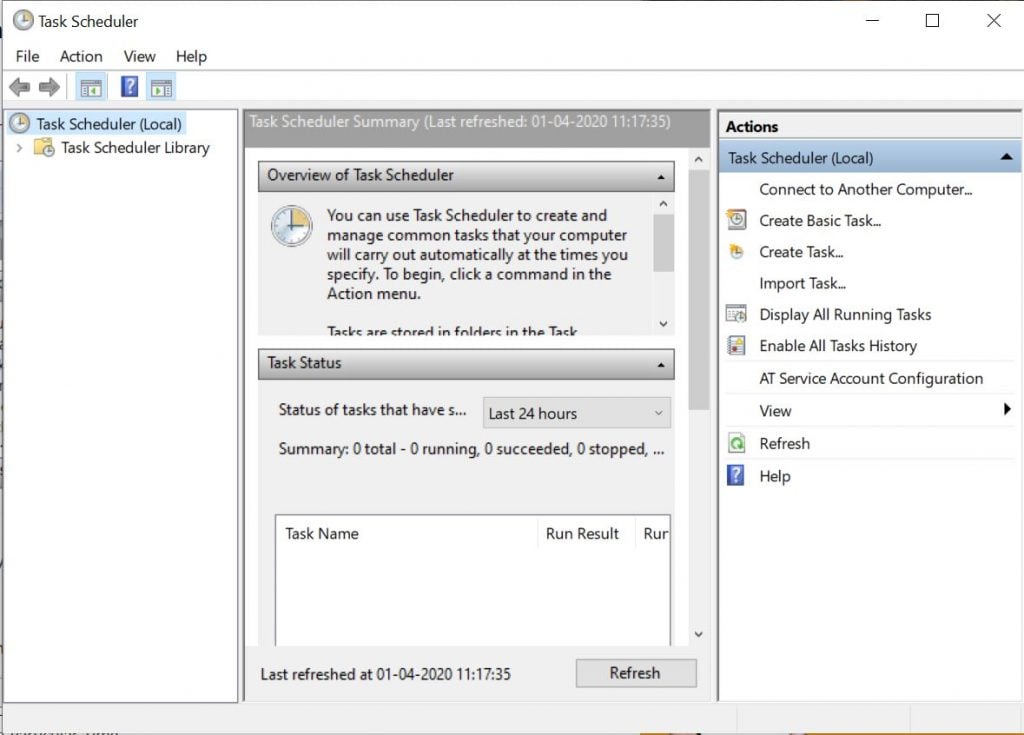
Task: Click the Last refreshed at 01-04-2020 text
Action: coord(385,674)
